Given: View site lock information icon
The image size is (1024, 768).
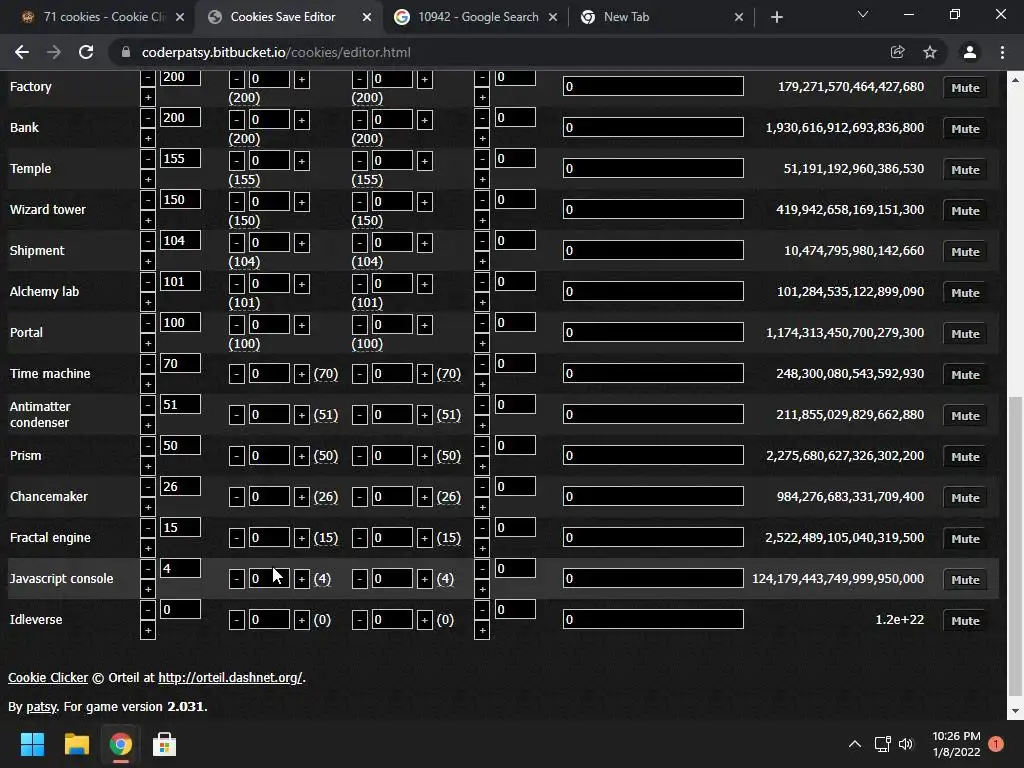Looking at the screenshot, I should (x=126, y=52).
